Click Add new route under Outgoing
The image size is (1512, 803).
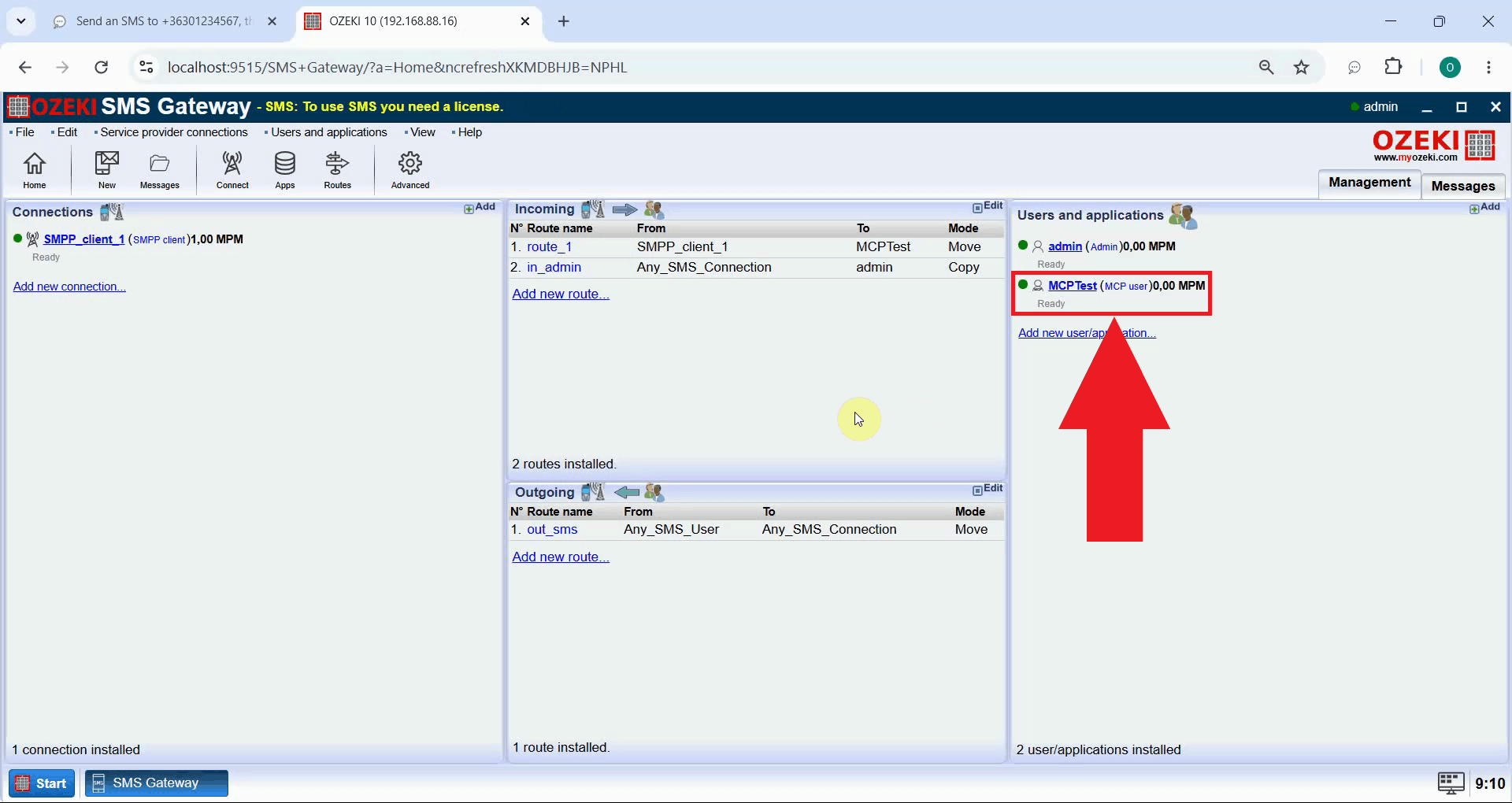pyautogui.click(x=561, y=557)
